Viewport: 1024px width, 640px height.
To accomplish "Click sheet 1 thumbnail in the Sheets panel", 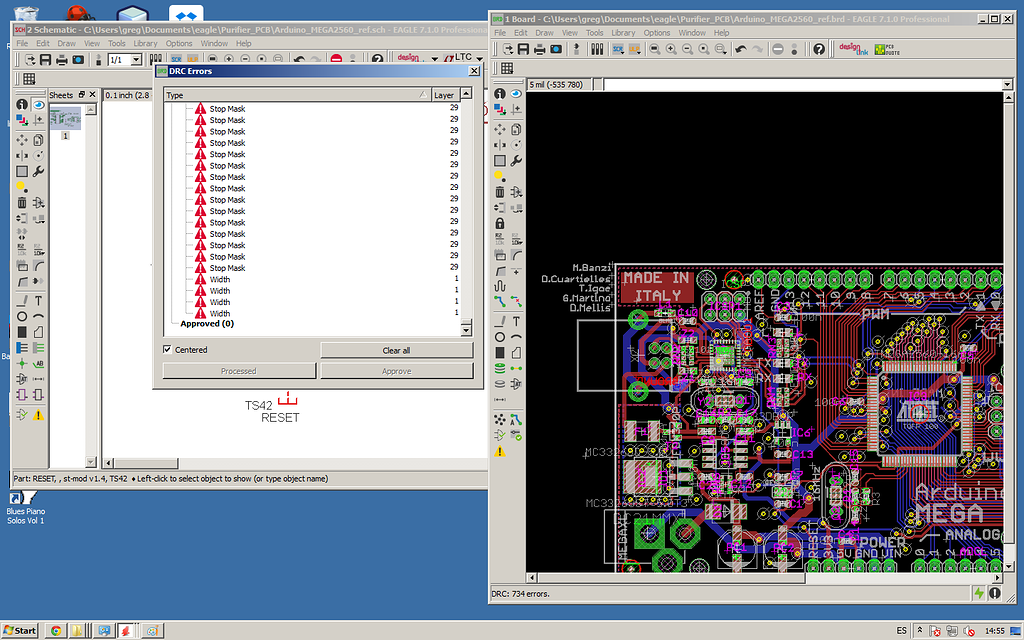I will click(x=66, y=120).
